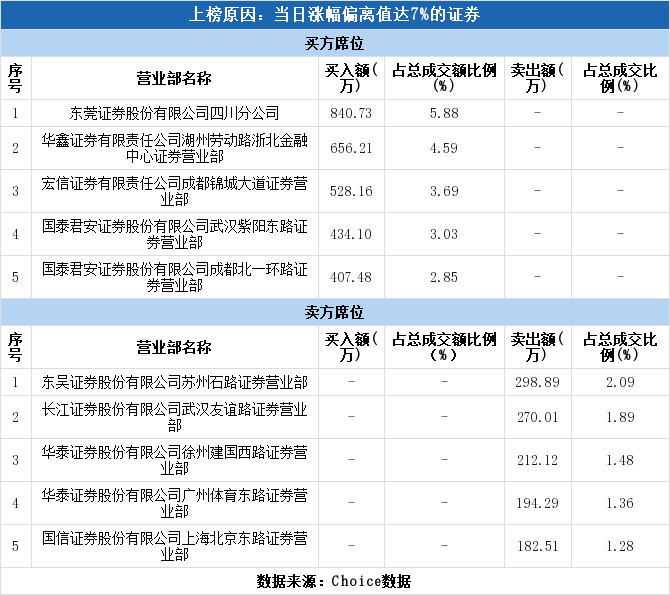
Task: Select sell amount 212.12
Action: click(x=538, y=460)
